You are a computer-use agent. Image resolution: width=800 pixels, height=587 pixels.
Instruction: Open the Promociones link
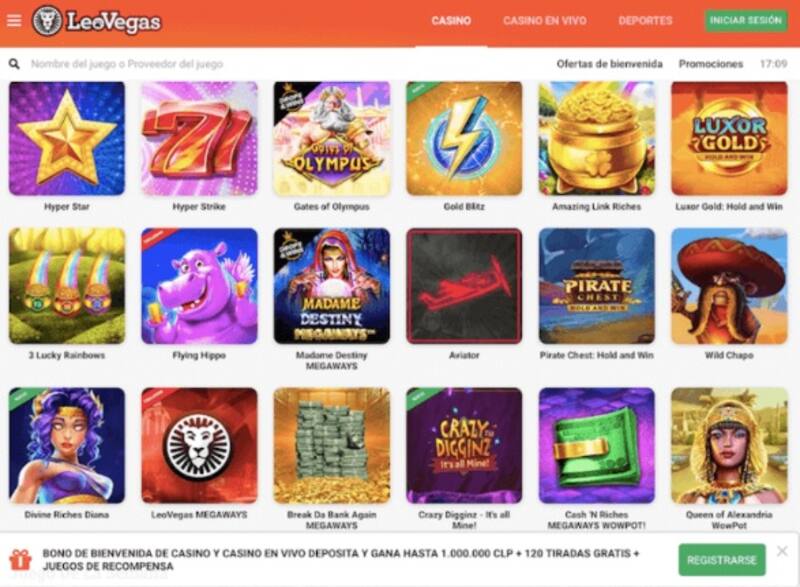click(710, 64)
